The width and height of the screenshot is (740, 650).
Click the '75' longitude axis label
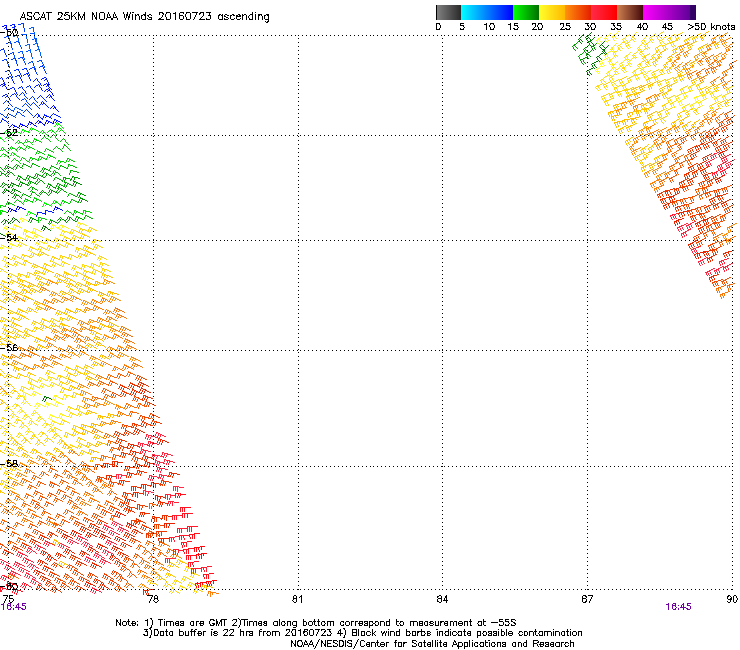[8, 599]
